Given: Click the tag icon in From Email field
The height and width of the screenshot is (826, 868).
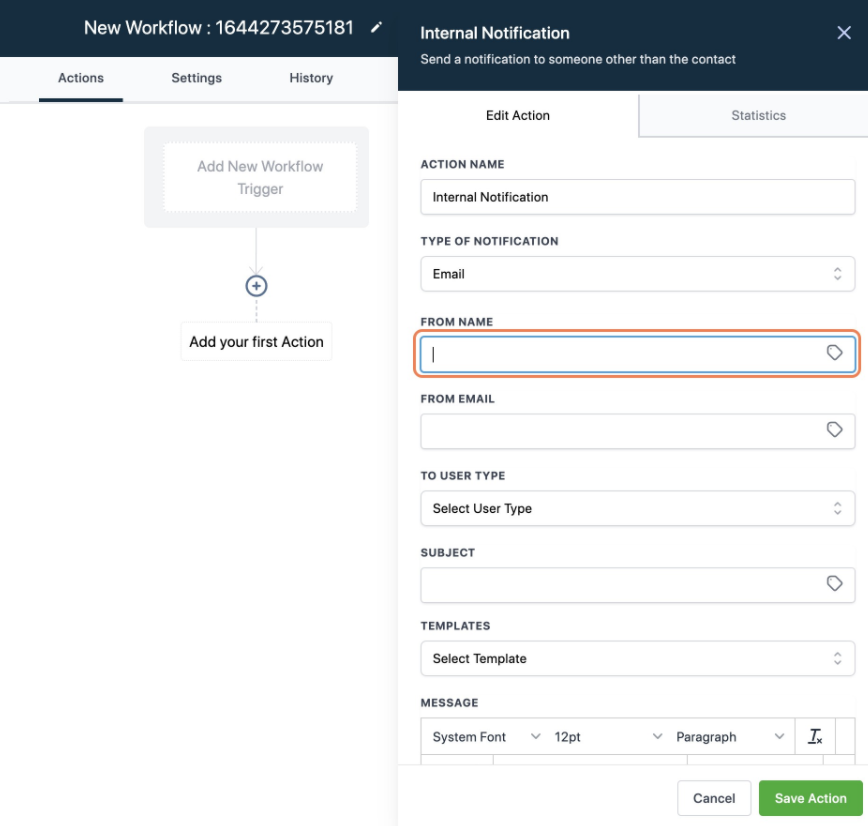Looking at the screenshot, I should (x=836, y=431).
